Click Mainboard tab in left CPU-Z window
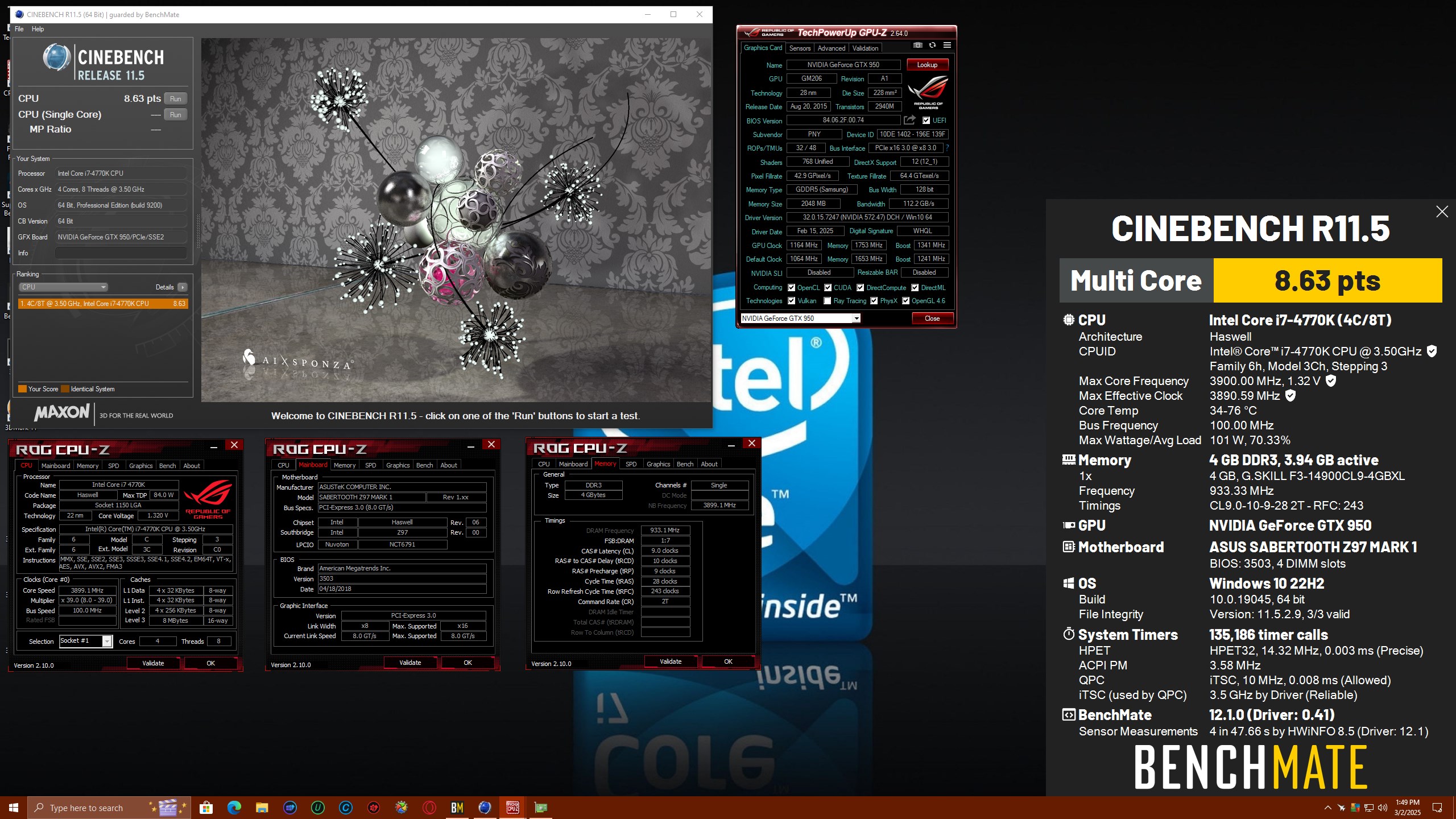The height and width of the screenshot is (819, 1456). pos(56,466)
